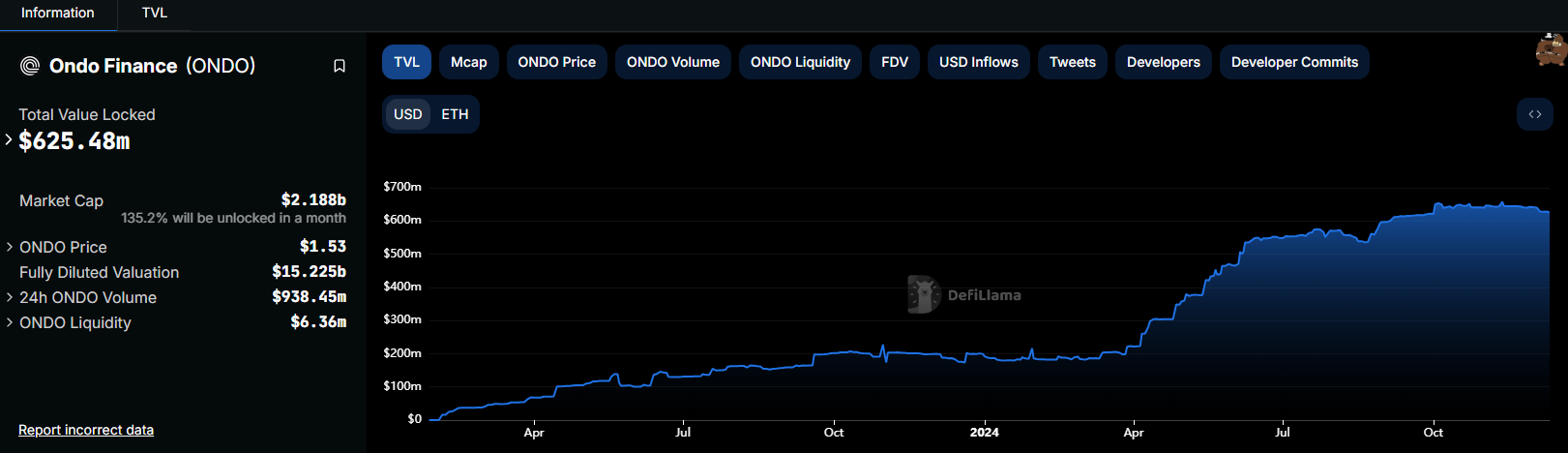This screenshot has width=1568, height=453.
Task: Open the embed chart code icon
Action: [x=1535, y=114]
